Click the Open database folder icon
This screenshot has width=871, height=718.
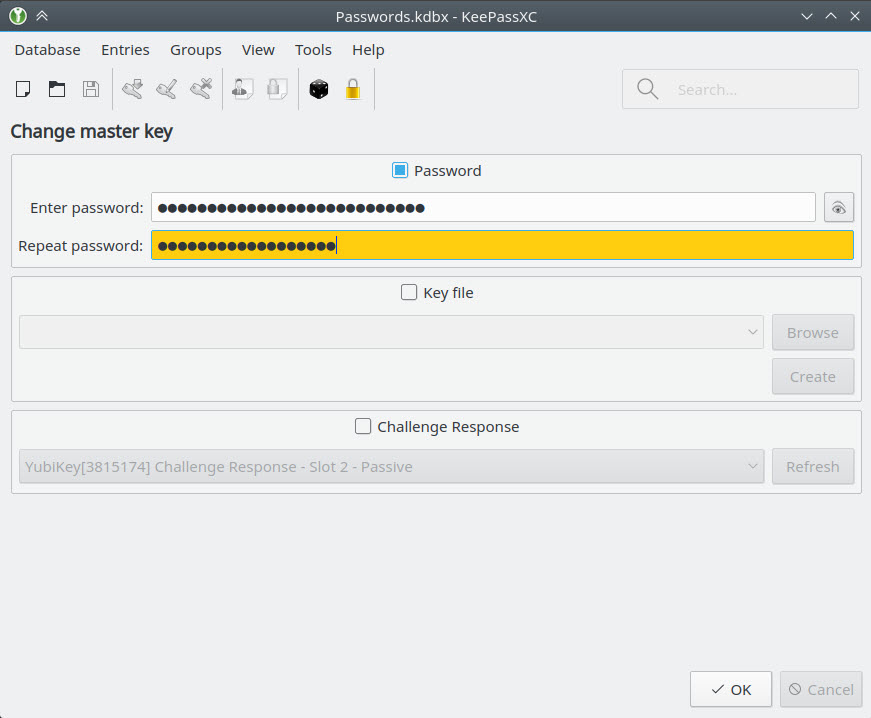57,89
